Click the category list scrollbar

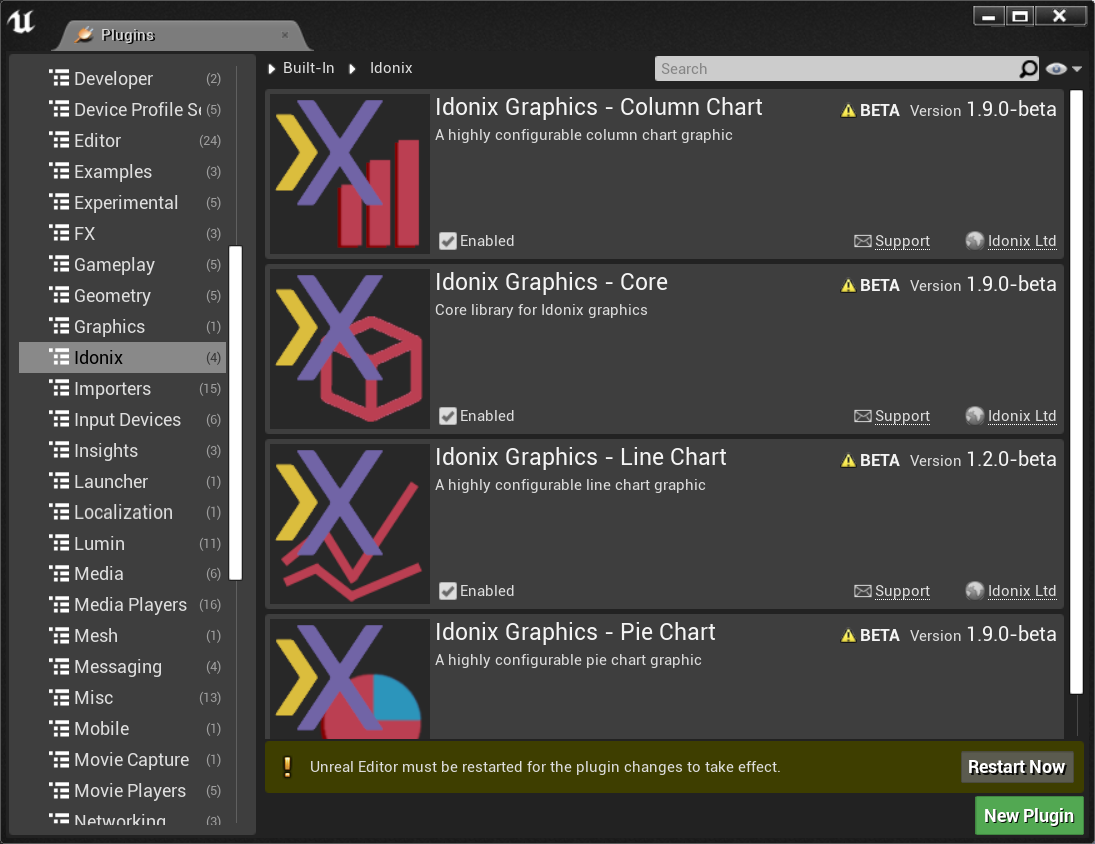click(x=235, y=413)
